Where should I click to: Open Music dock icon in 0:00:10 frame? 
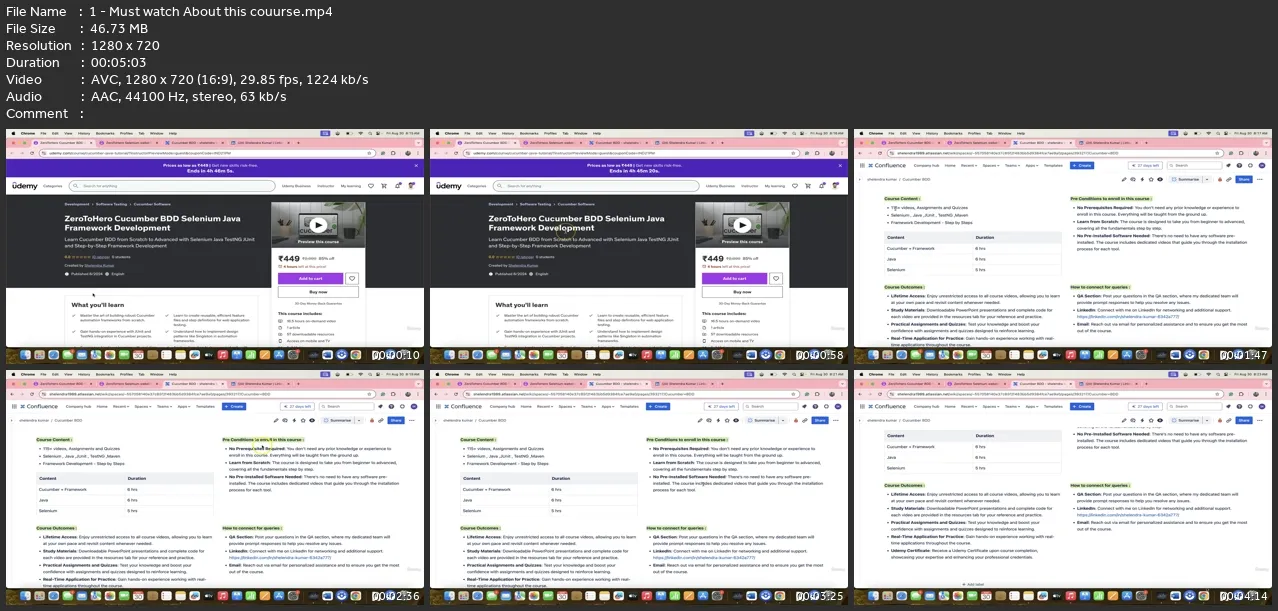(x=222, y=355)
